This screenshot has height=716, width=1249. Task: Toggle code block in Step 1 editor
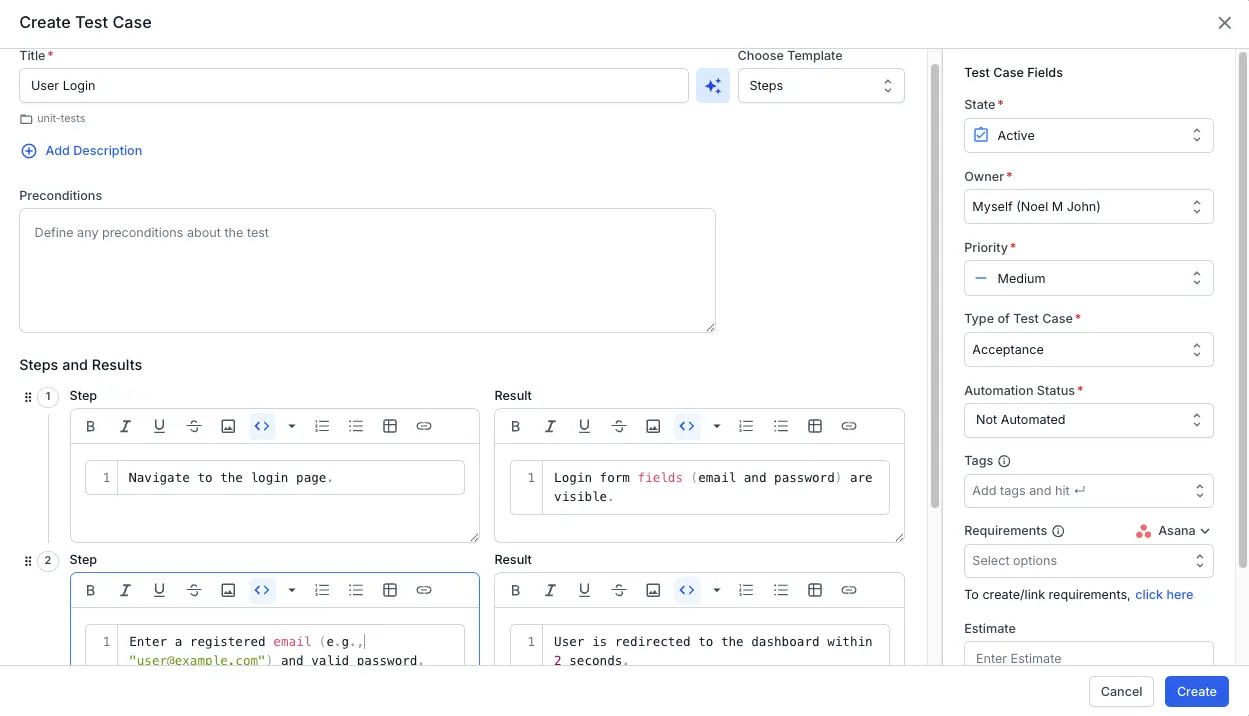point(262,426)
